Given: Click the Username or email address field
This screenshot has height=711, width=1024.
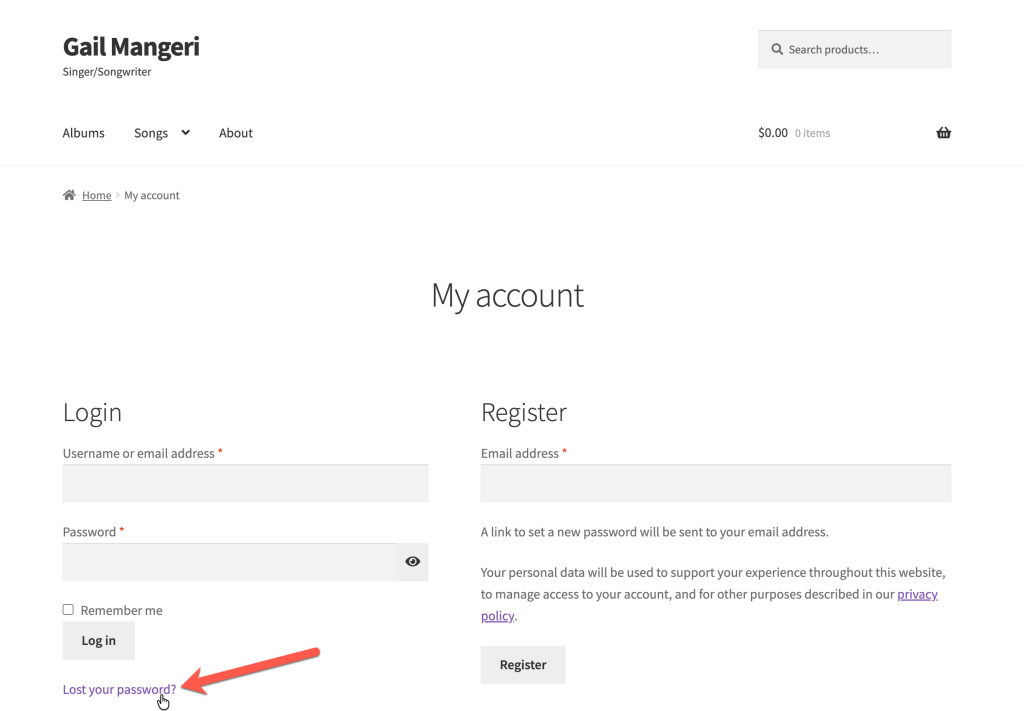Looking at the screenshot, I should [x=245, y=484].
